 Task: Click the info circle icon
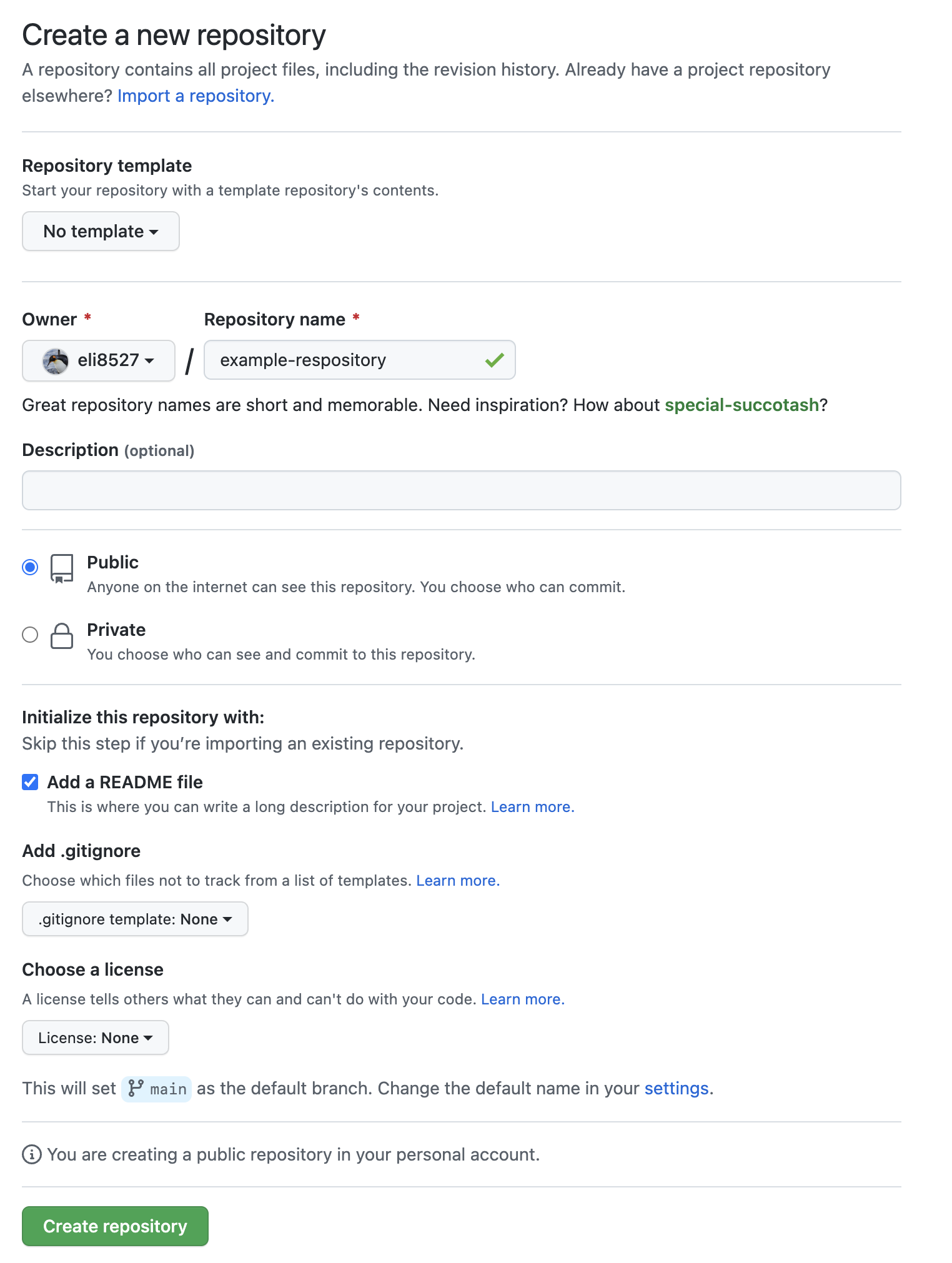(32, 1154)
